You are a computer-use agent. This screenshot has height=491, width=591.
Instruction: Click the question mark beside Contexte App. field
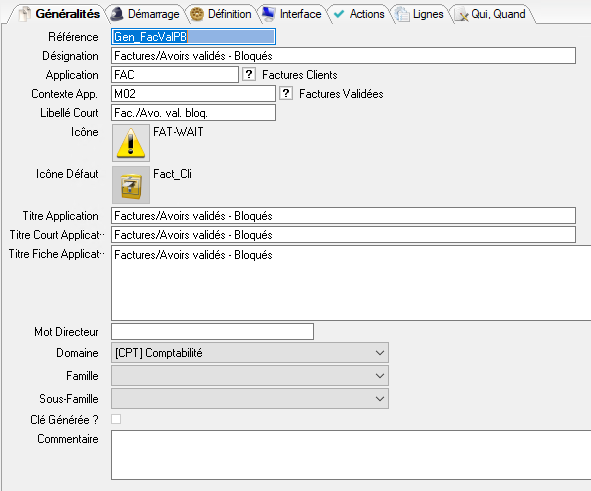pos(286,93)
